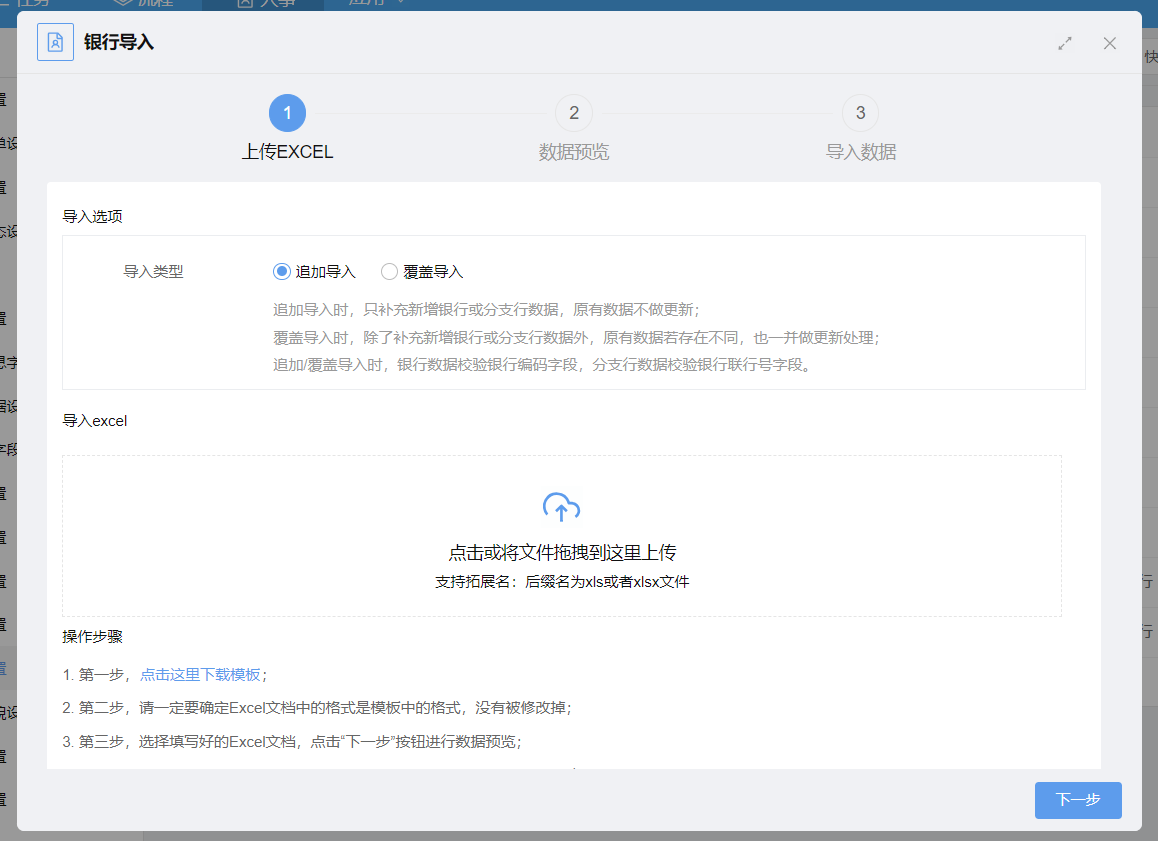Click step 1 circle 上传EXCEL
Image resolution: width=1158 pixels, height=841 pixels.
tap(287, 113)
